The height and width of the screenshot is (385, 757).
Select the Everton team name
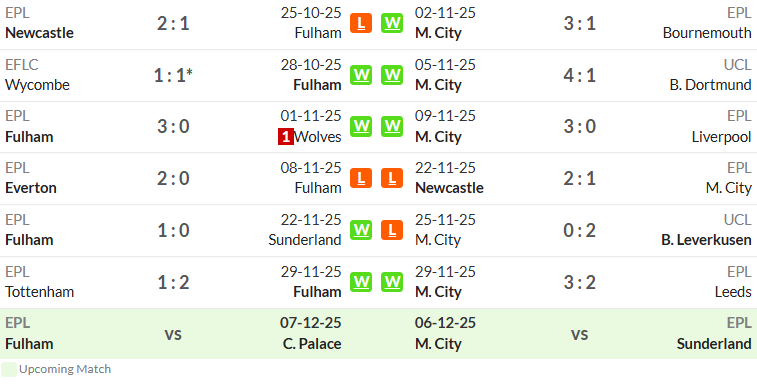pyautogui.click(x=31, y=188)
